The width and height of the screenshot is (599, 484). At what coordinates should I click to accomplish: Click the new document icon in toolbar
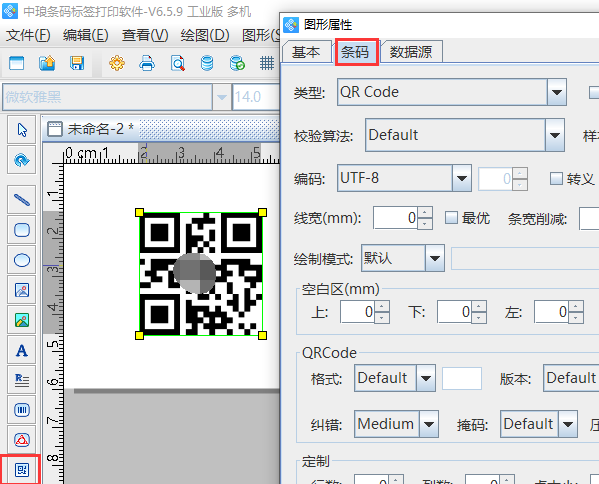coord(16,63)
